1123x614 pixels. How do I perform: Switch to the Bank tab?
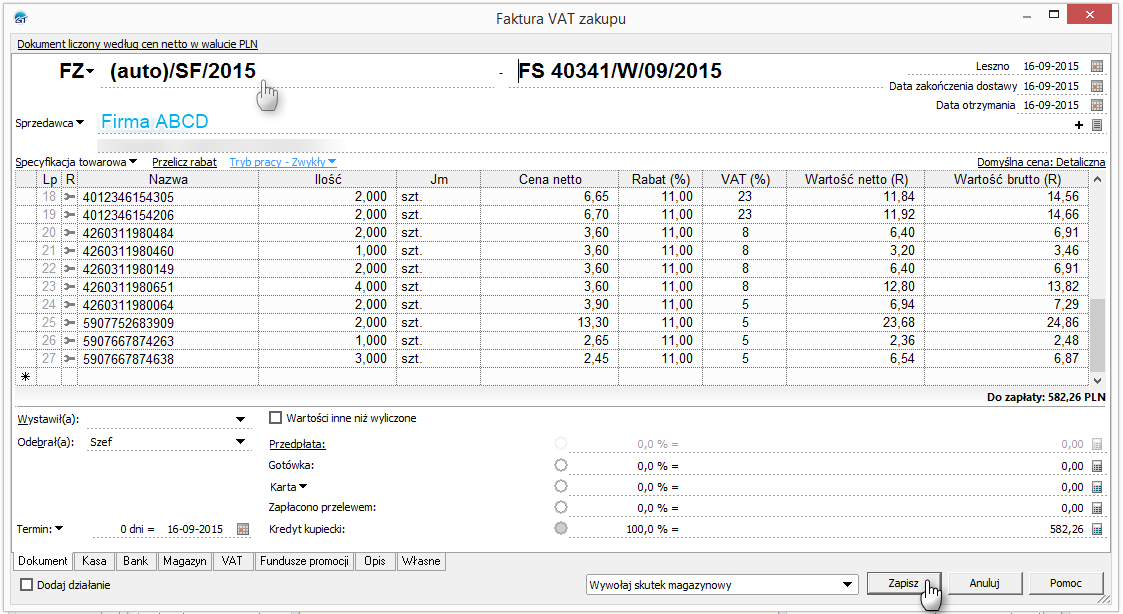pos(135,561)
